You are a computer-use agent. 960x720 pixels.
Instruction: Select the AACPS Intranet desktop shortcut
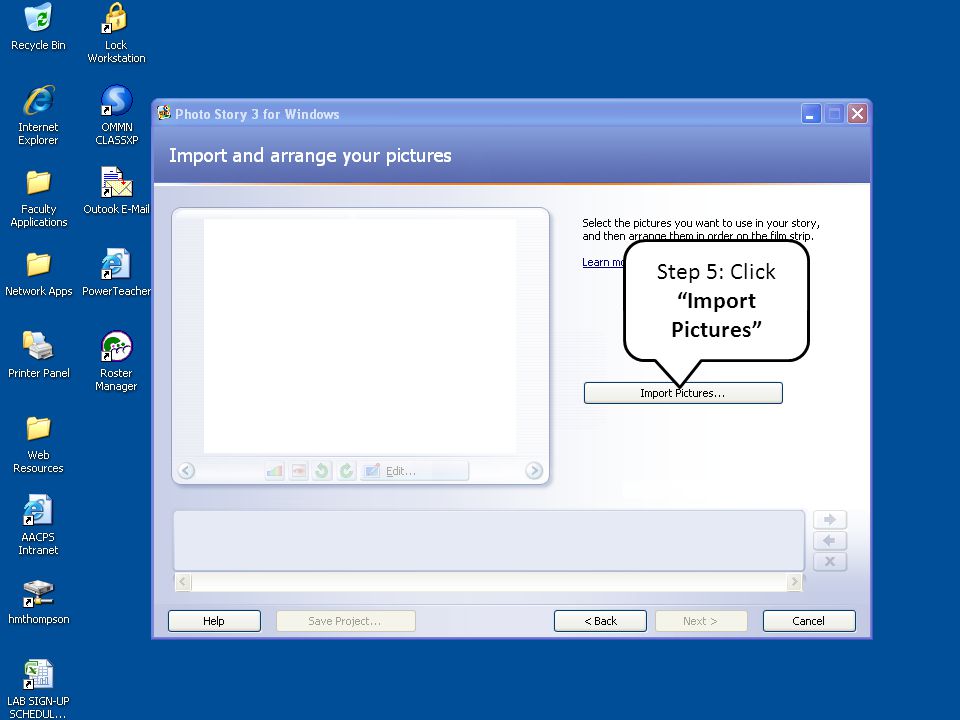(38, 525)
